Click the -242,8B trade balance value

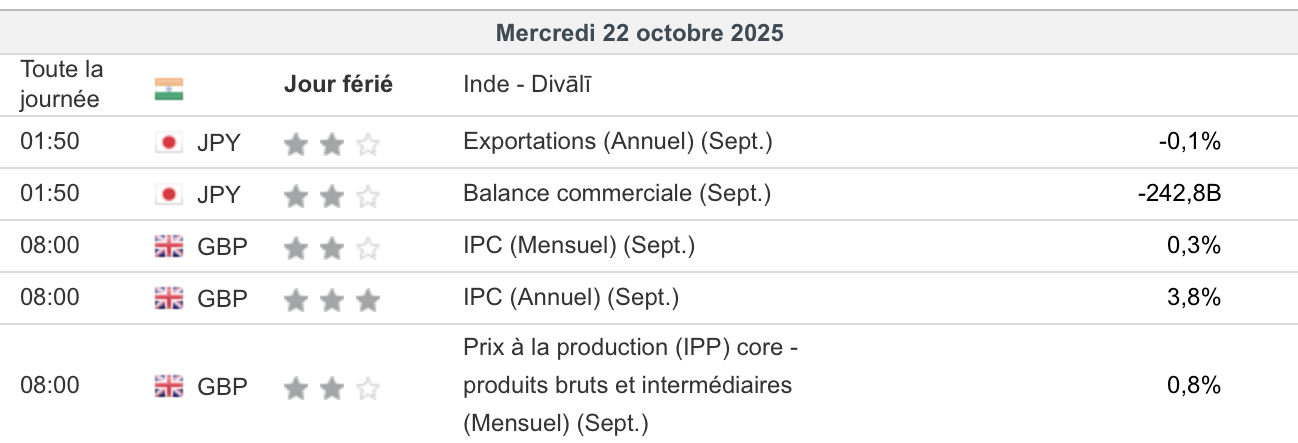1179,194
